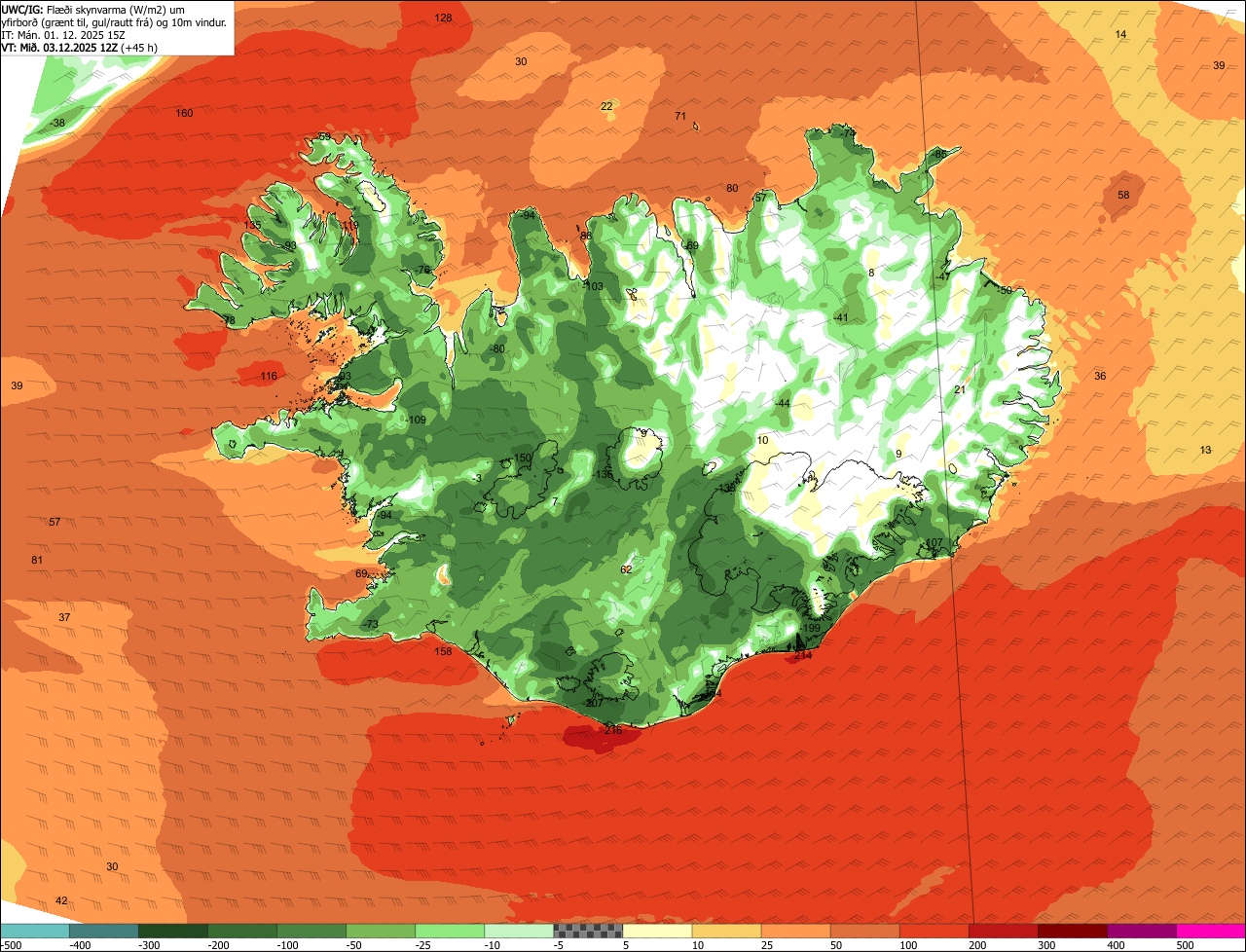Select the pale yellow 5 to 10 swatch

657,932
